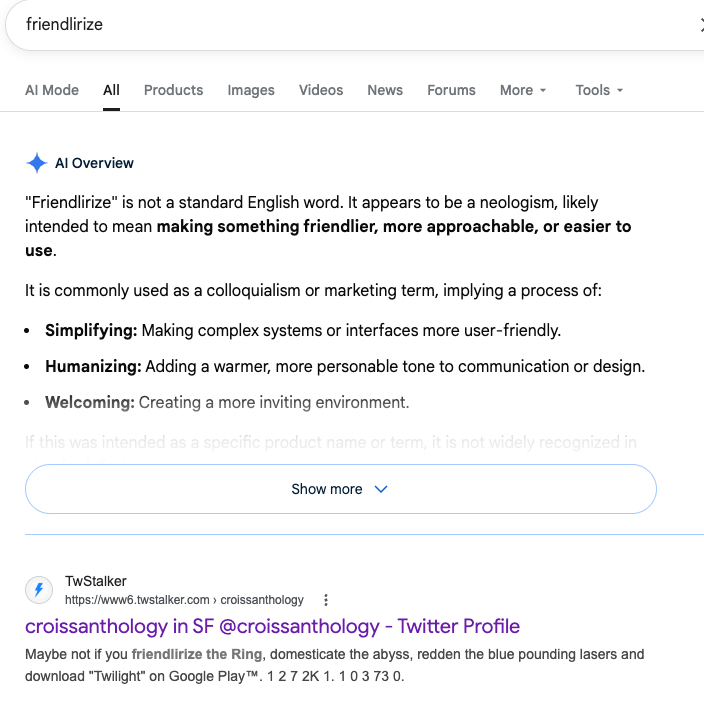
Task: Switch to AI Mode tab
Action: click(x=52, y=90)
